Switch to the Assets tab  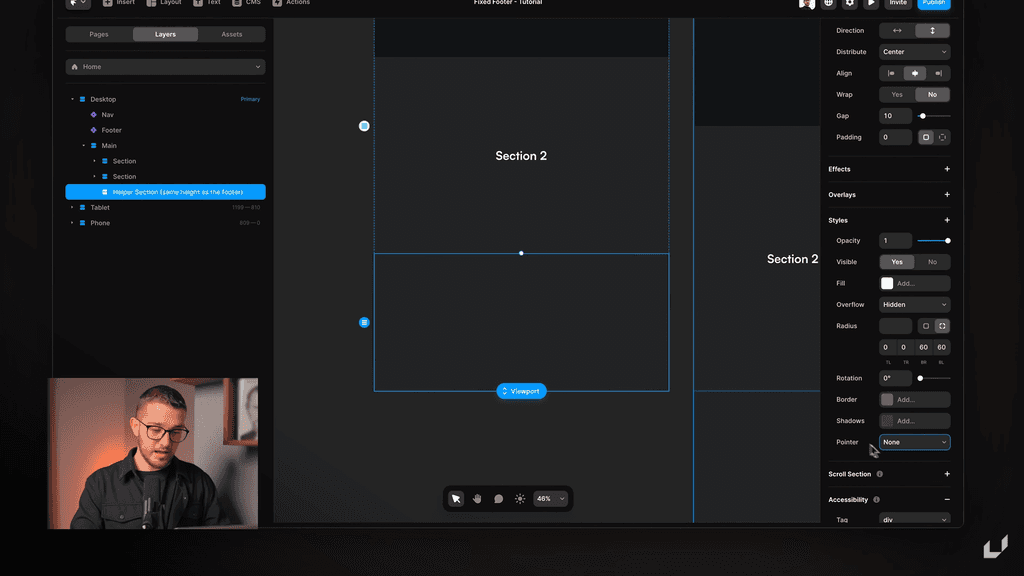click(x=232, y=33)
